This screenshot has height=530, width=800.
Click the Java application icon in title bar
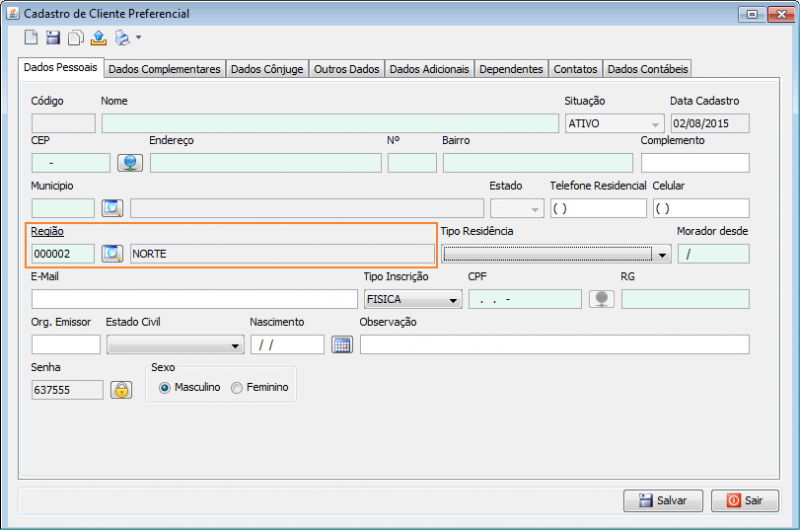(x=13, y=13)
